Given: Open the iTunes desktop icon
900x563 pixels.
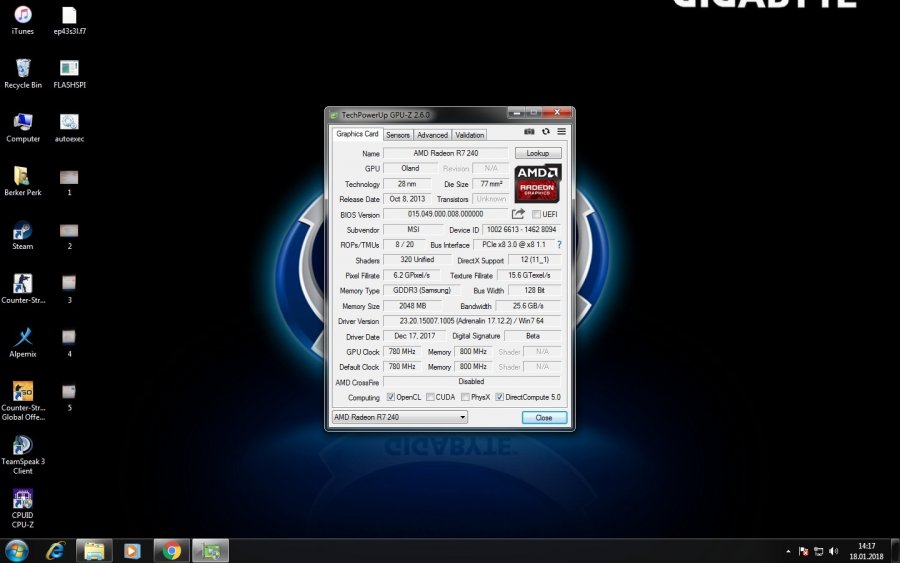Looking at the screenshot, I should pyautogui.click(x=23, y=20).
